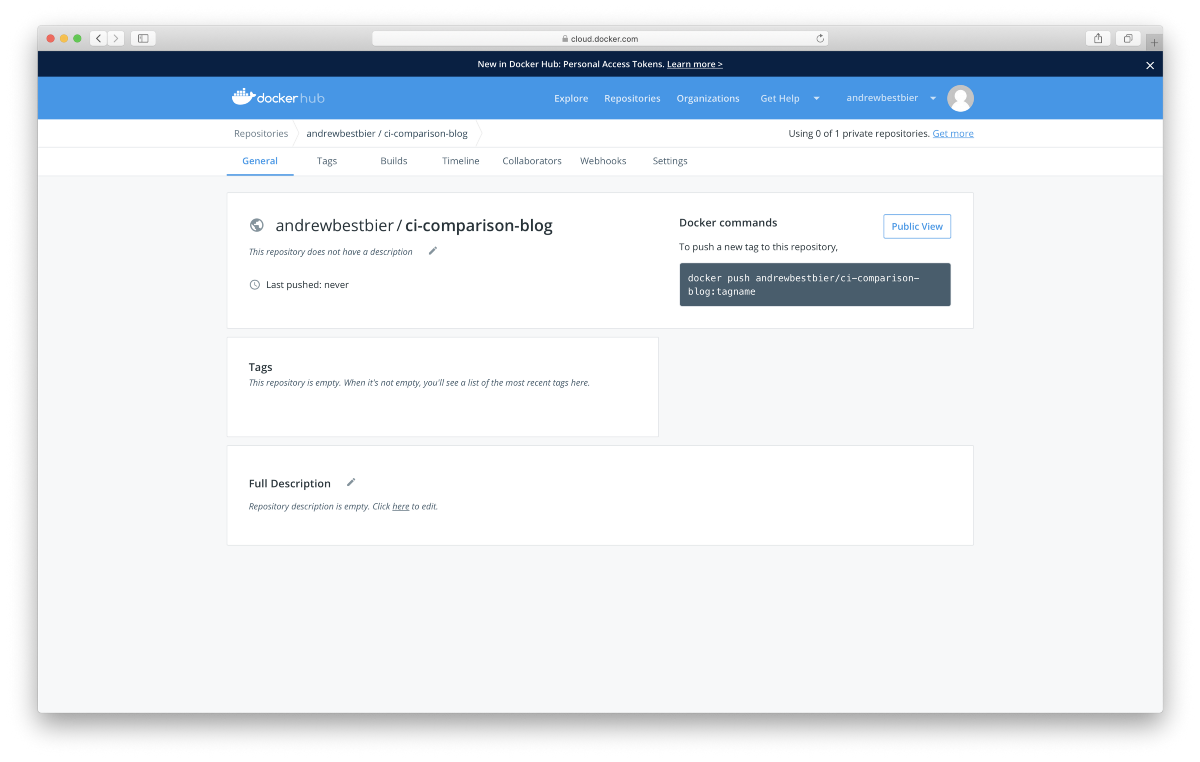This screenshot has height=762, width=1200.
Task: Click 'To push a new tag to this repository' text
Action: click(x=758, y=246)
